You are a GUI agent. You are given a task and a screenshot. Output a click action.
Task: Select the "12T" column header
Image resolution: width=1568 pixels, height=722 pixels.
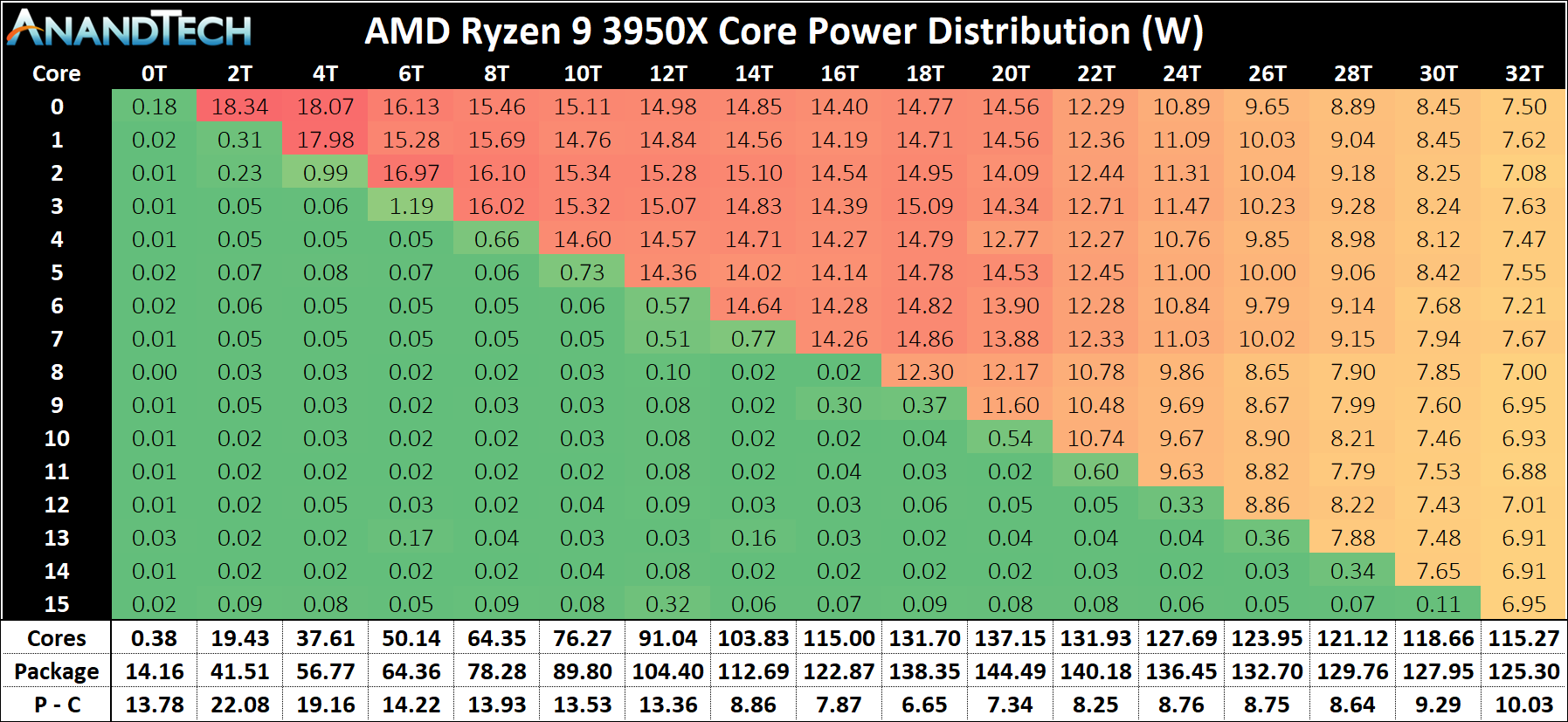coord(668,74)
